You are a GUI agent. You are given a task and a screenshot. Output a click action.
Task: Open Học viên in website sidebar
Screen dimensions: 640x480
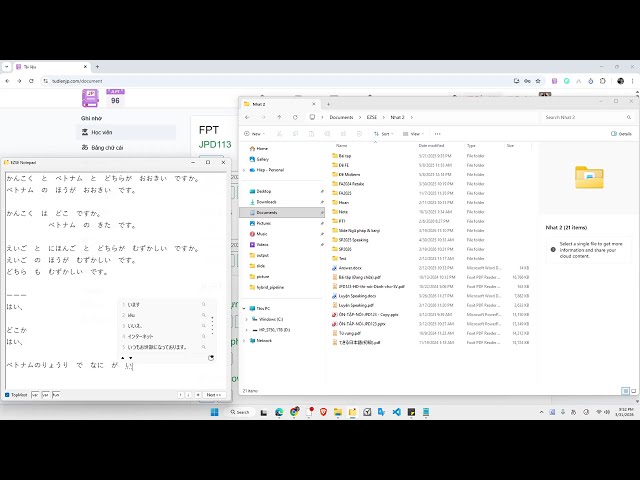tap(126, 132)
